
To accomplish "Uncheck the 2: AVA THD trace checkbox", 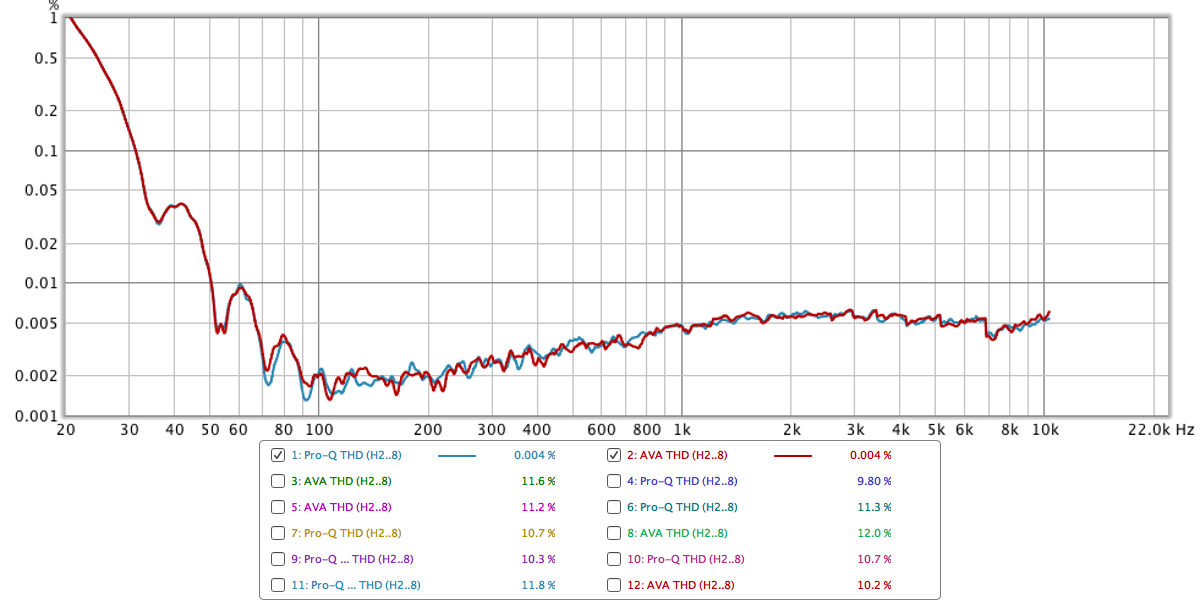I will coord(615,455).
